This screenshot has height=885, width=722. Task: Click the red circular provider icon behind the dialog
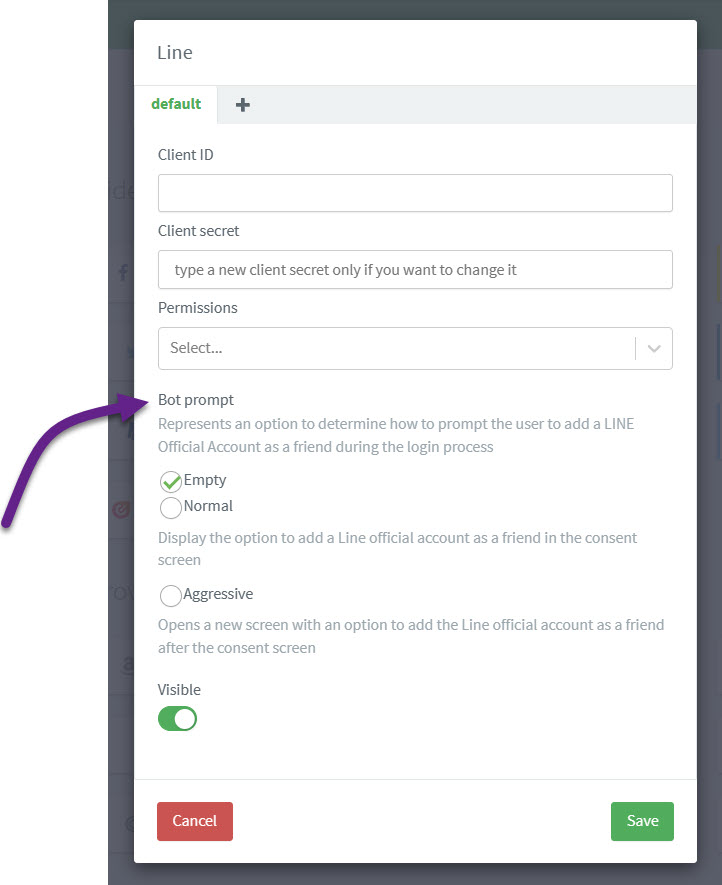[121, 510]
